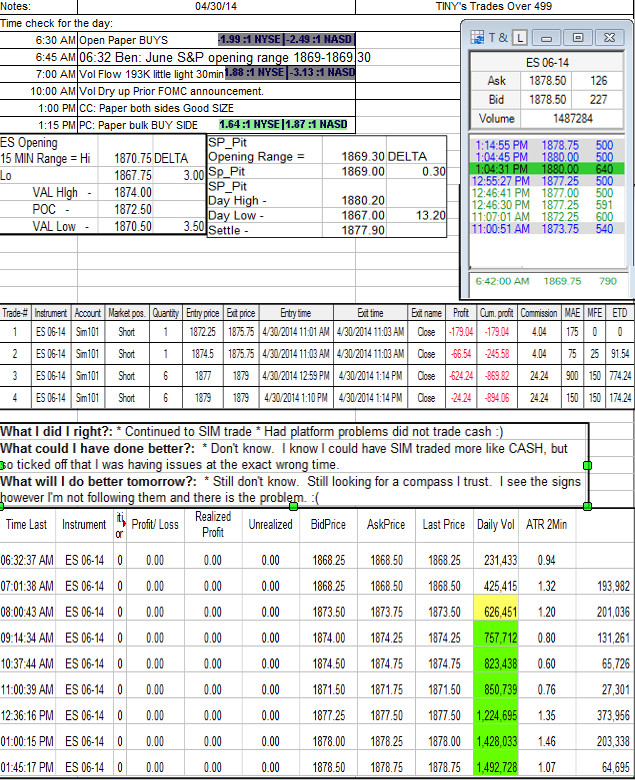Click the 6:42:00 AM 1869.75 print
Viewport: 635px width, 780px height.
point(546,281)
